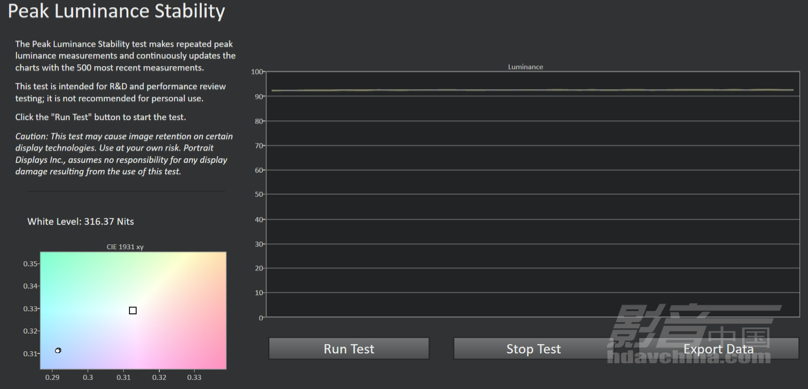The image size is (808, 389).
Task: Click the 50 gridline label on luminance chart
Action: click(259, 195)
